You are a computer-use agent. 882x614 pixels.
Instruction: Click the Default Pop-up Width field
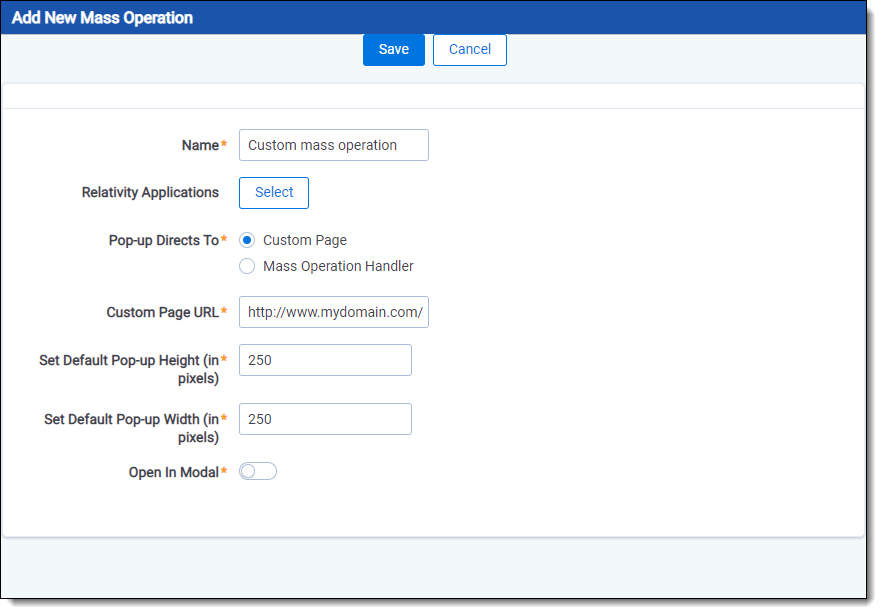324,419
